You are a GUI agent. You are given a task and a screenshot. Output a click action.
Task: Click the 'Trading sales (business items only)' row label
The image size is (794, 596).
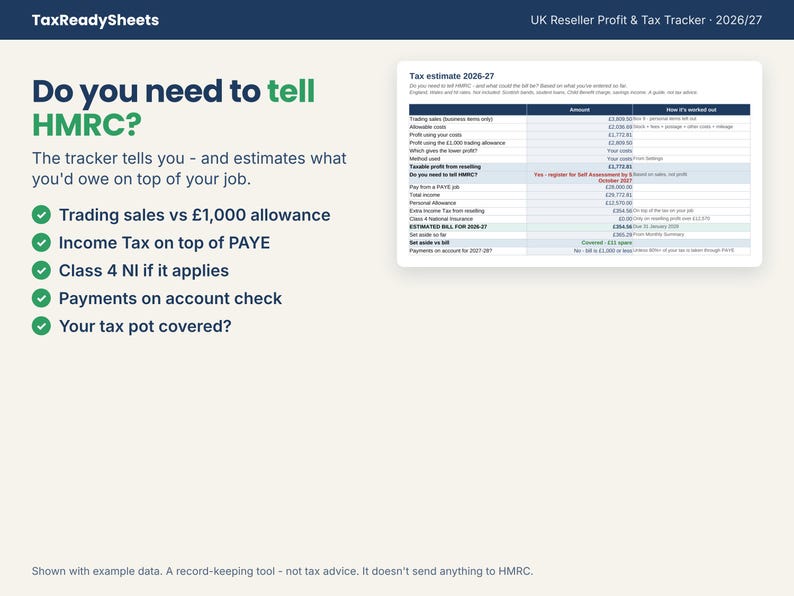click(x=451, y=119)
